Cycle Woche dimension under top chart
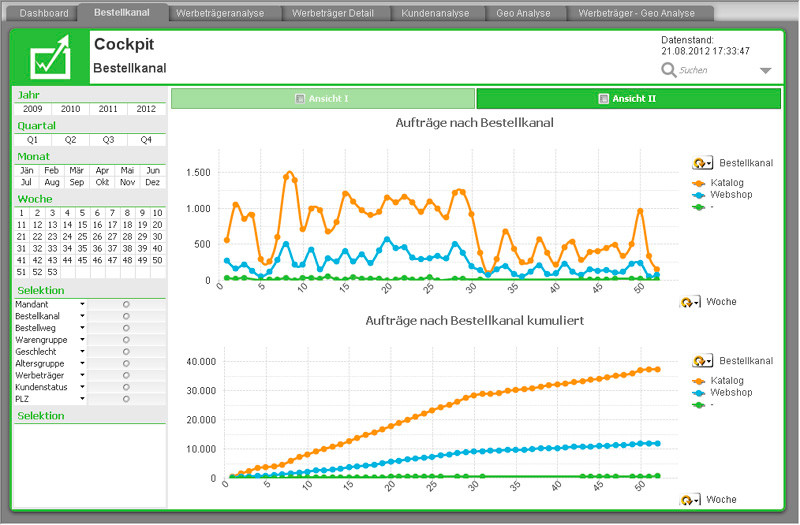 (x=689, y=302)
